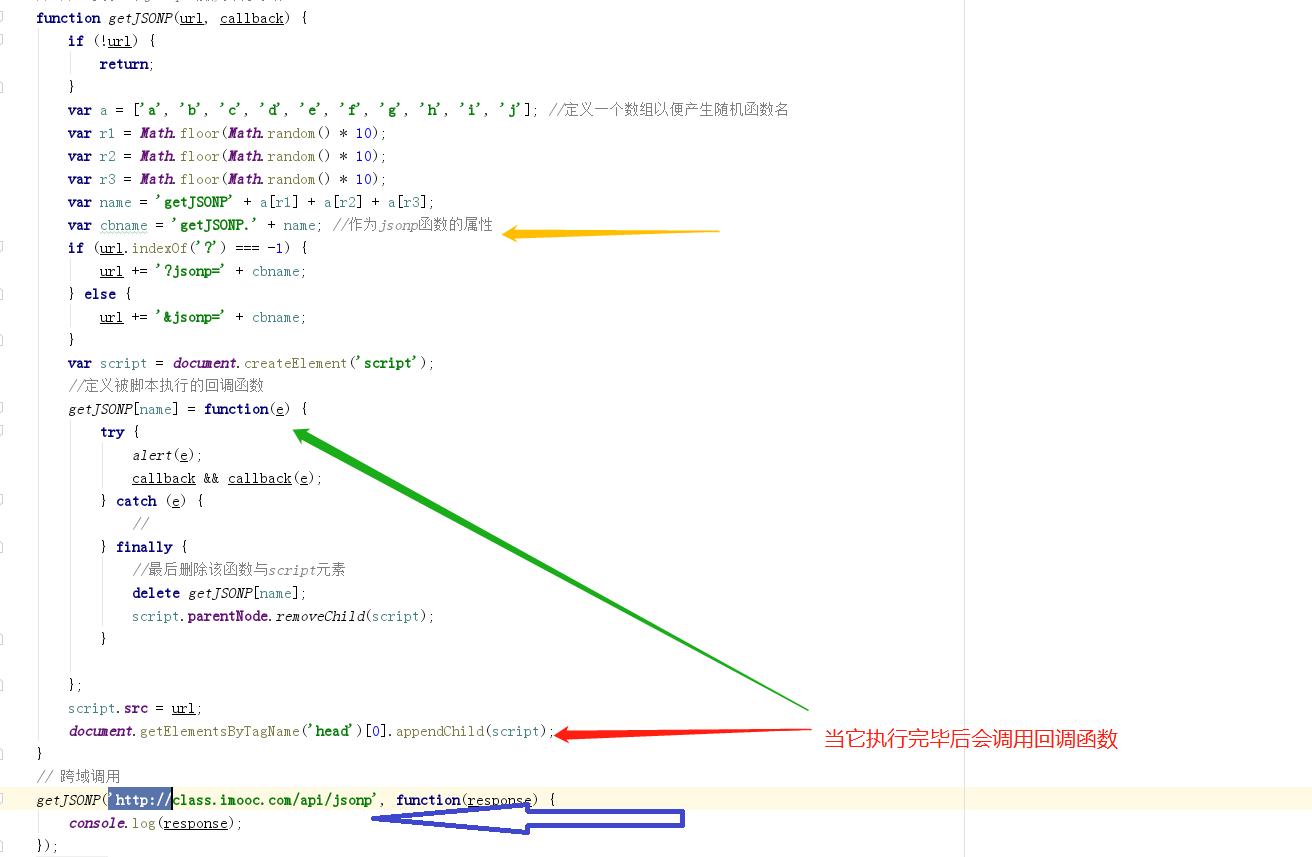Click the comment '//定义一个数组以便产生随机函数名'

point(669,110)
